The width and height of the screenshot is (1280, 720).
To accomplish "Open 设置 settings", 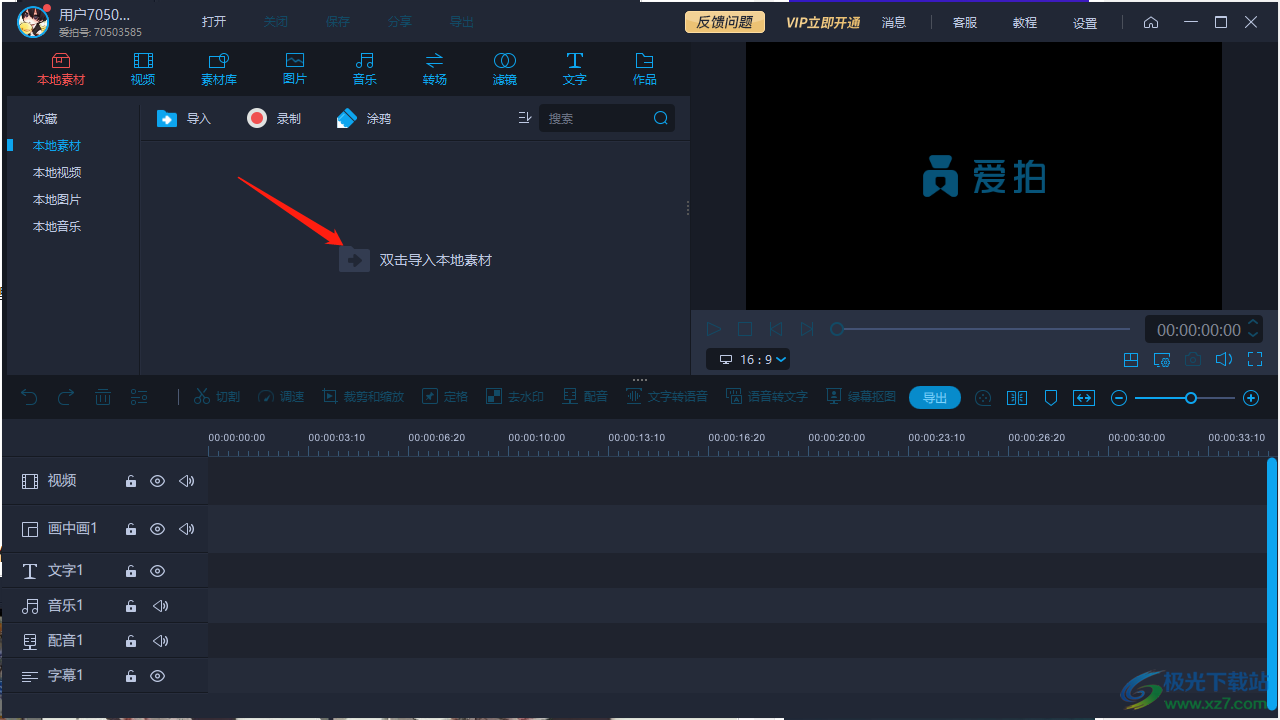I will tap(1085, 22).
